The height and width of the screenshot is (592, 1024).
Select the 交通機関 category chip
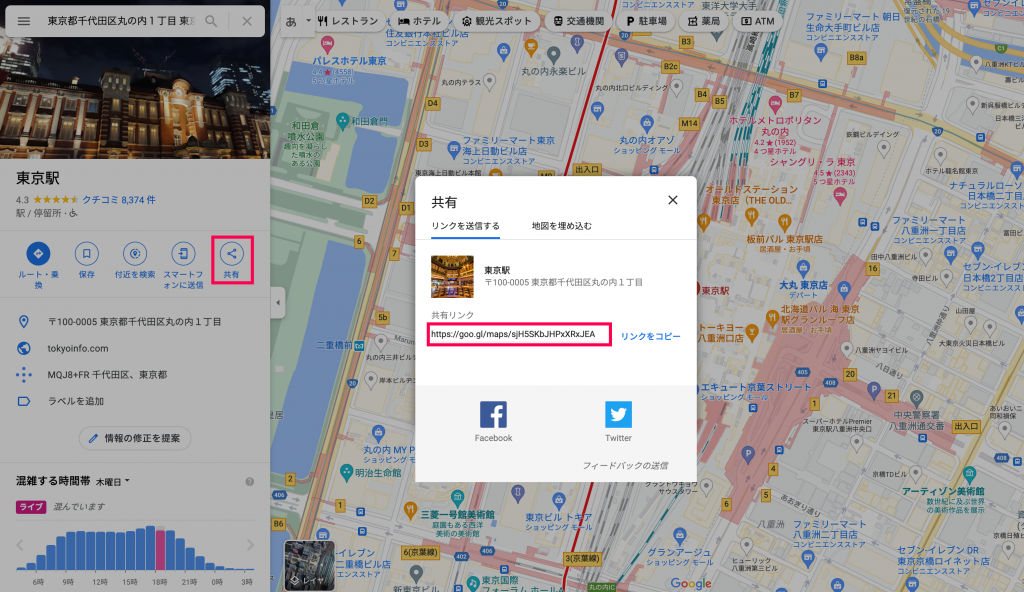point(579,21)
